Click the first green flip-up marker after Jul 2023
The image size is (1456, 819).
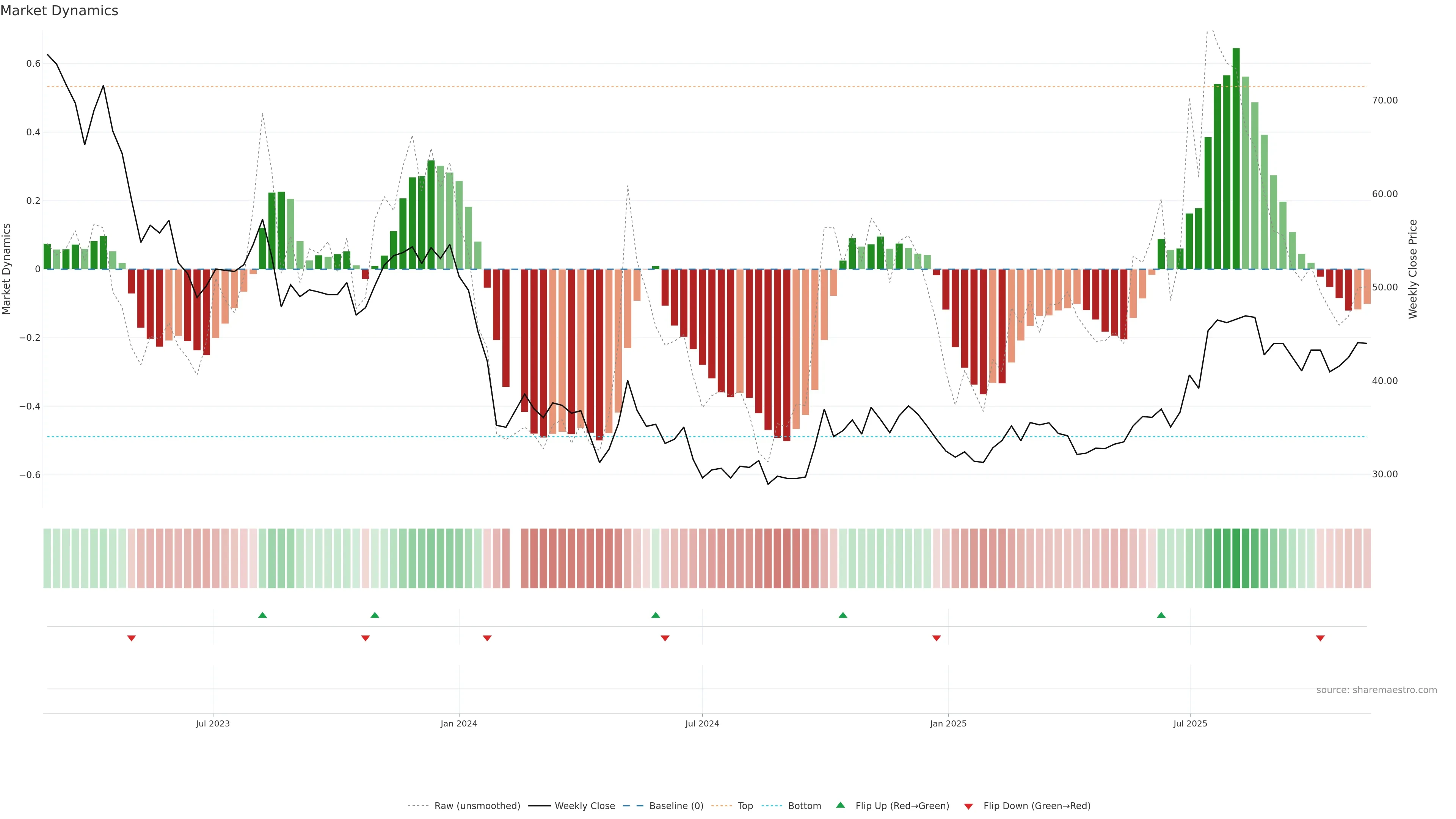pos(262,615)
